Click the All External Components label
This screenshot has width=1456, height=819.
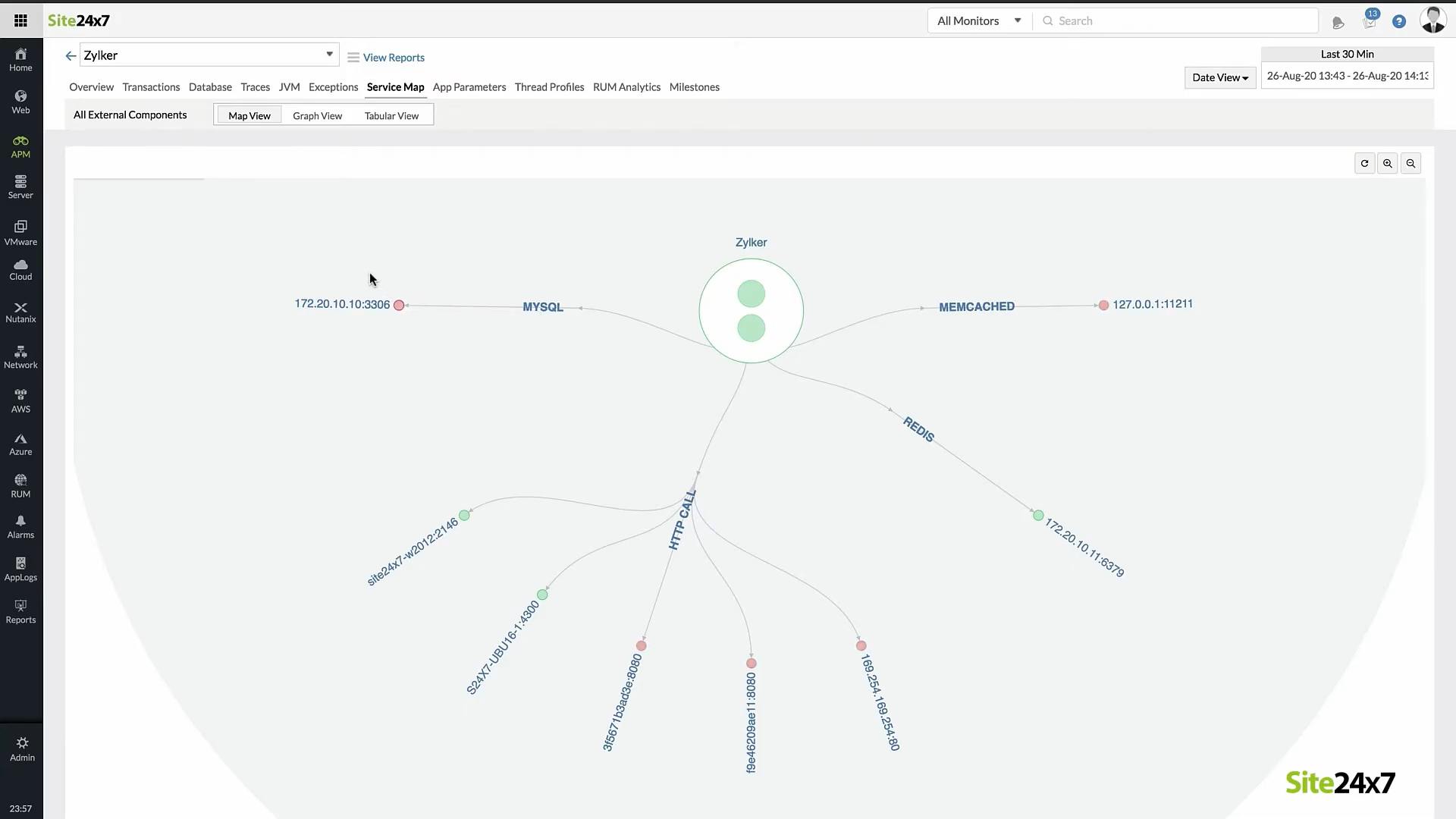coord(130,115)
